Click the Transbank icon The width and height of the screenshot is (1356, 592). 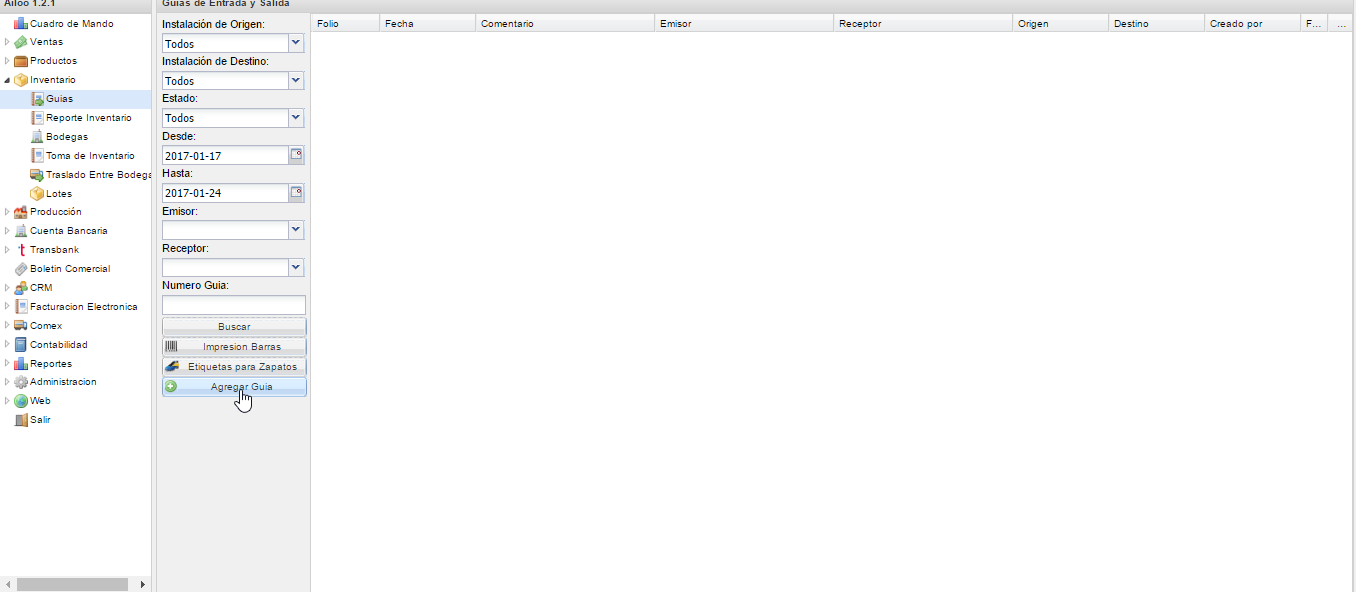coord(21,250)
